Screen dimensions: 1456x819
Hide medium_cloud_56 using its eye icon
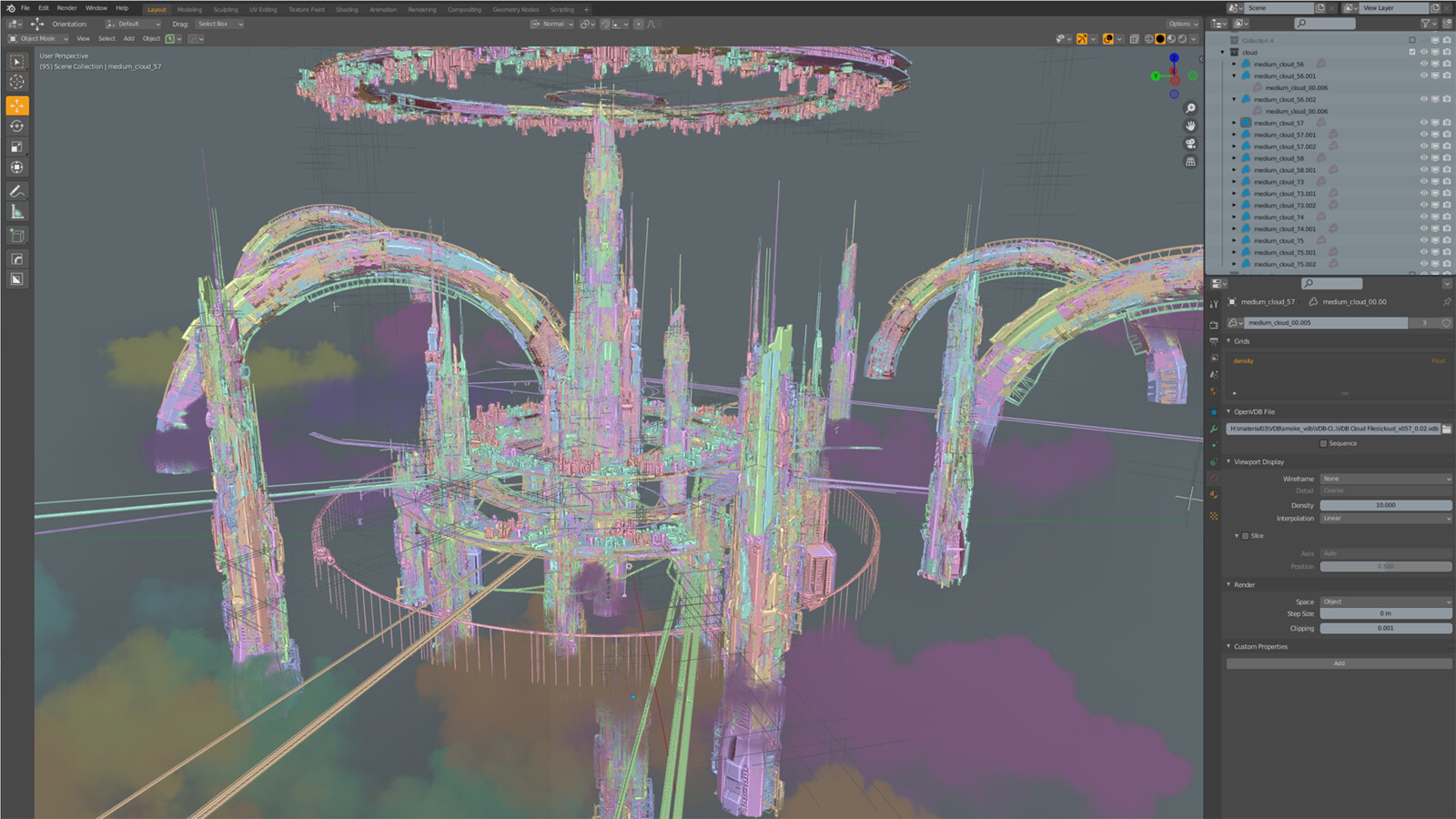pos(1424,65)
